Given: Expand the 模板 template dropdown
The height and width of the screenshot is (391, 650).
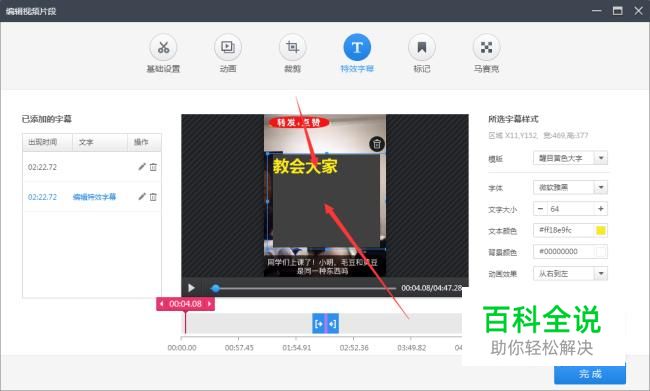Looking at the screenshot, I should pos(601,158).
